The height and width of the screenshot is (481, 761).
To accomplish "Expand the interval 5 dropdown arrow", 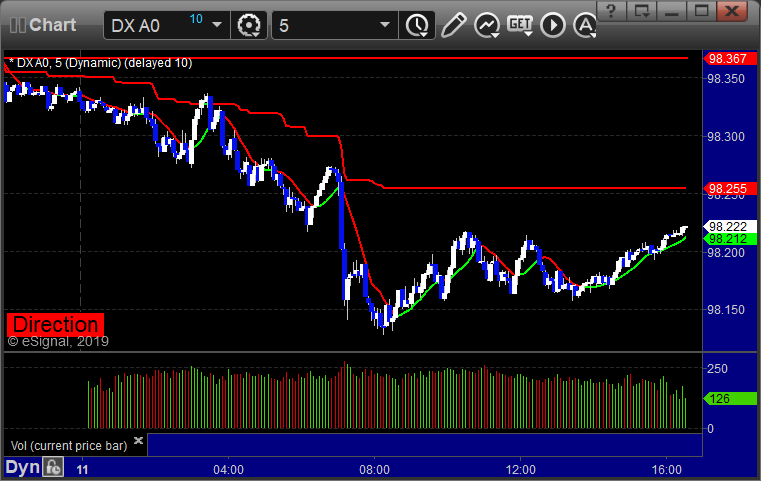I will [x=385, y=25].
